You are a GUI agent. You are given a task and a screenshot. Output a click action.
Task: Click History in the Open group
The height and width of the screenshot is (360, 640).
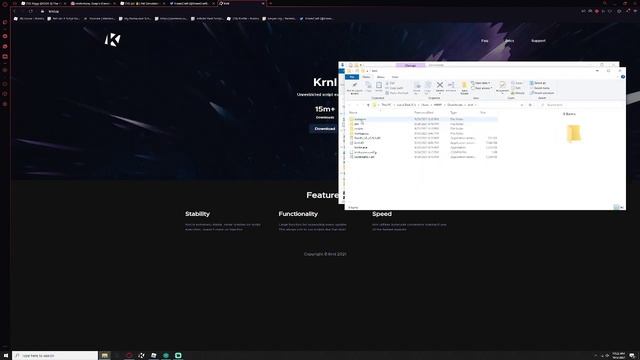coord(518,93)
